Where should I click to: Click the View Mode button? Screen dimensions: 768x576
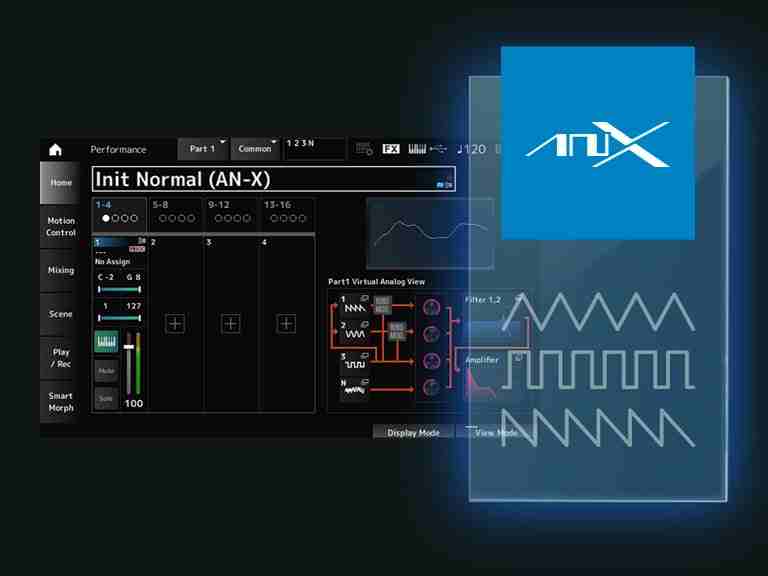pyautogui.click(x=496, y=432)
